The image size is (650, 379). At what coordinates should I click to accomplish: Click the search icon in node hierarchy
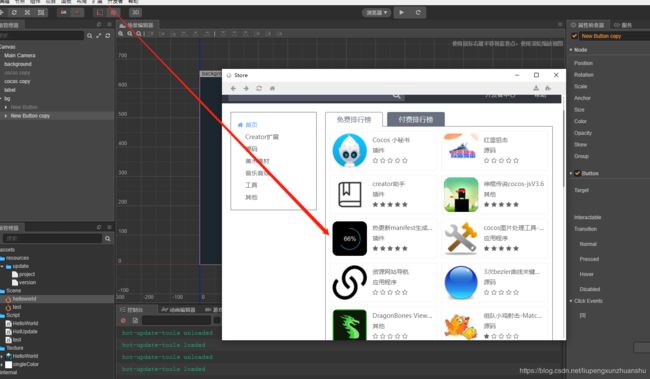point(90,36)
